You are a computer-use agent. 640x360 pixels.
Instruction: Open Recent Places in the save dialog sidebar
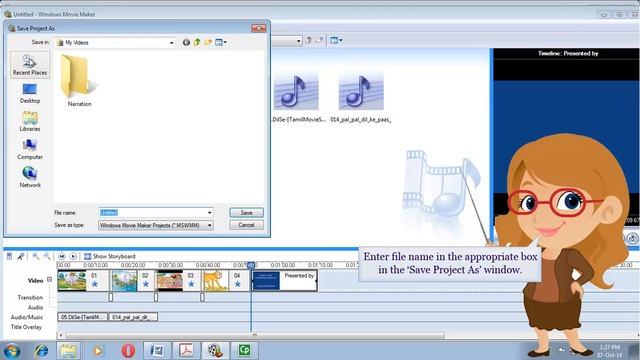[x=30, y=65]
